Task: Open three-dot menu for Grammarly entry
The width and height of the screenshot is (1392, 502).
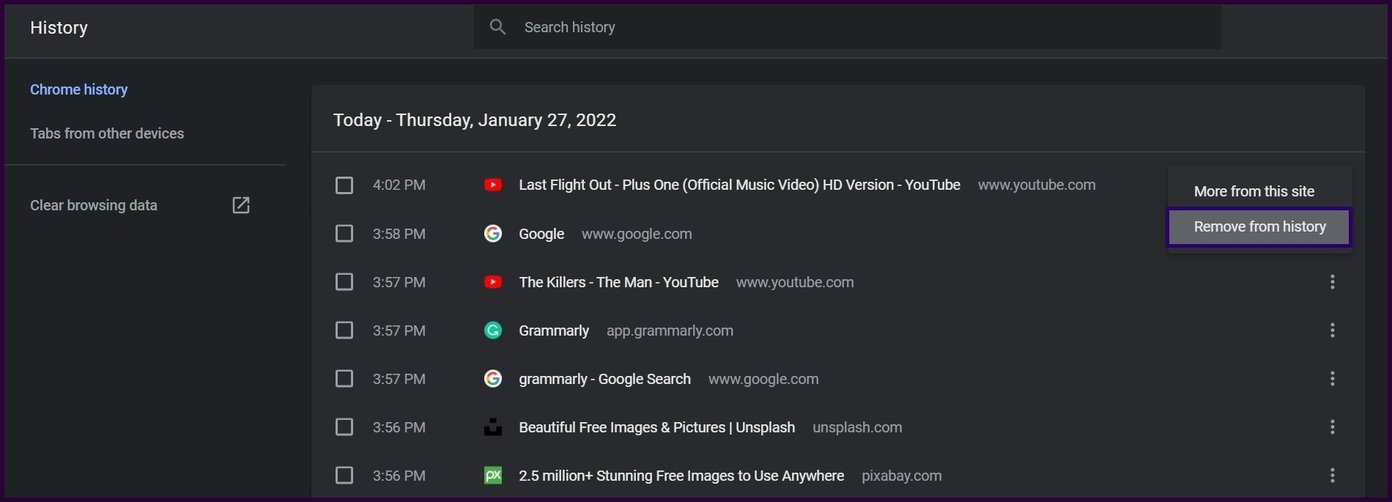Action: 1332,330
